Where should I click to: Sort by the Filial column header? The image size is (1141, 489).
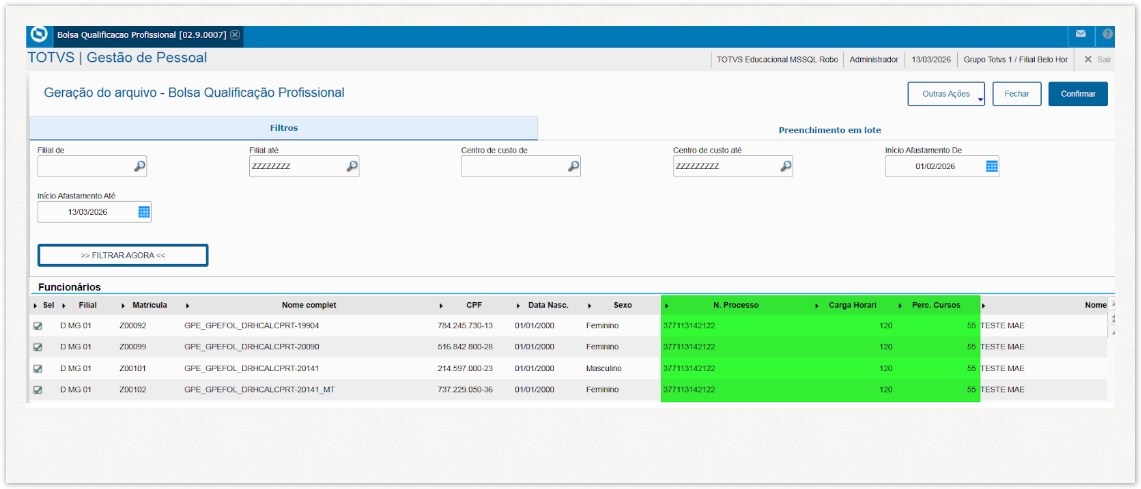87,305
